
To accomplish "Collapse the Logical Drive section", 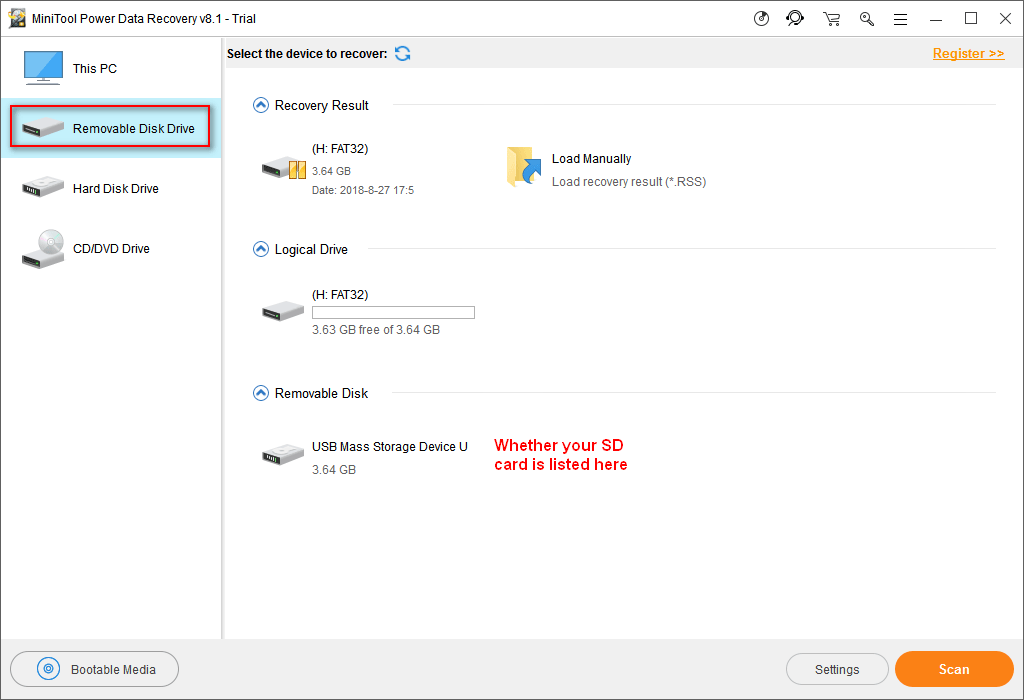I will (261, 249).
